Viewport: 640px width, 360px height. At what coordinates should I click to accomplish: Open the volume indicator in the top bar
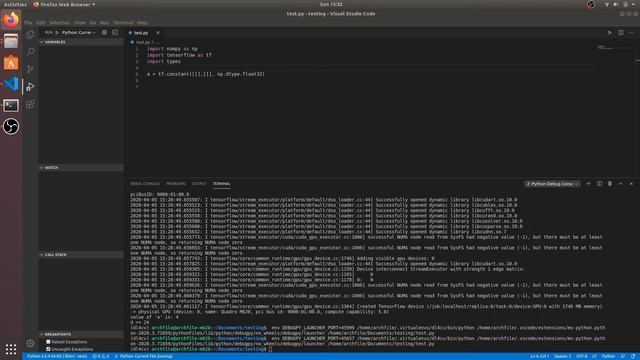coord(616,4)
